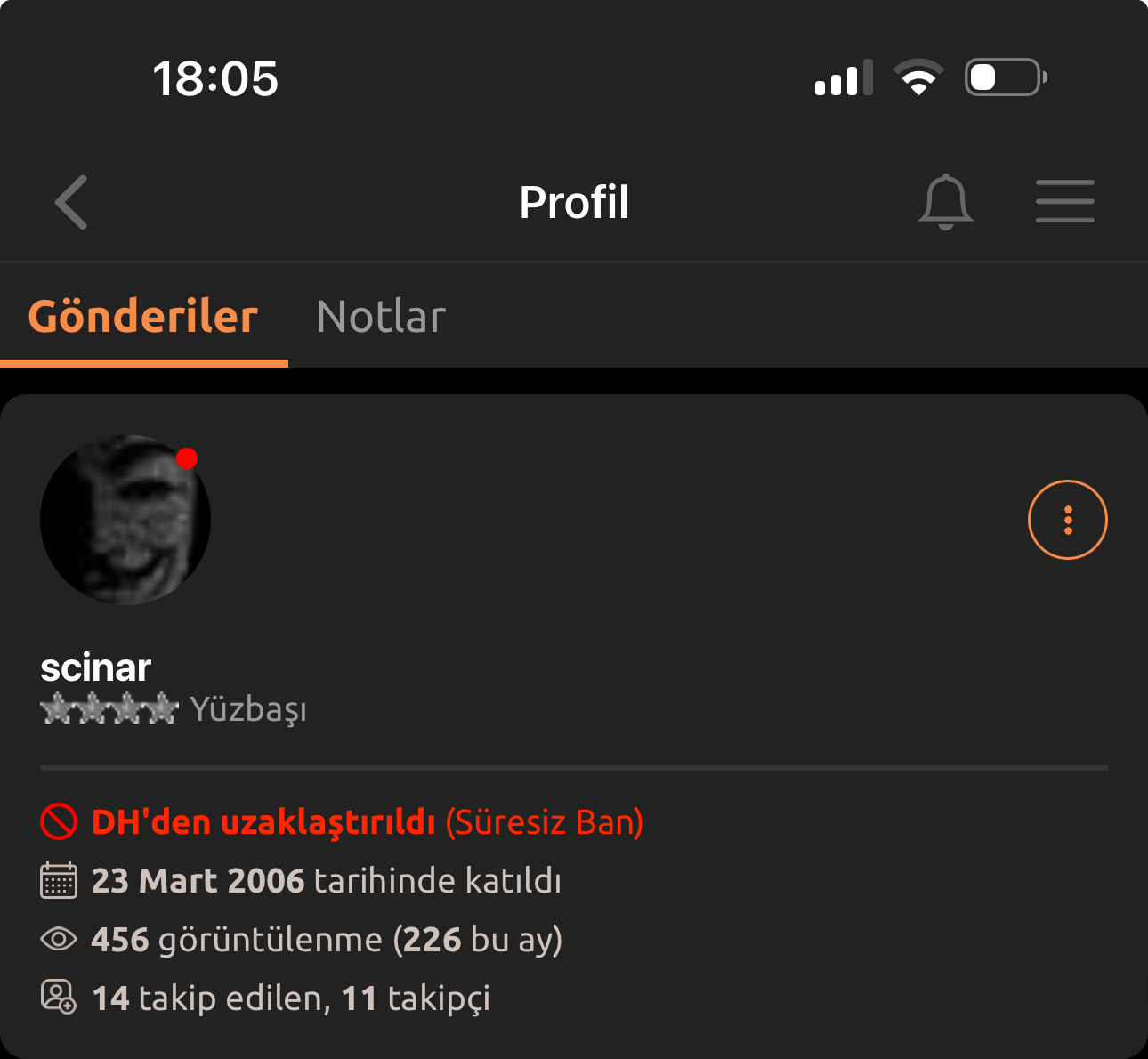This screenshot has width=1148, height=1059.
Task: Tap the Yüzbaşı rank label
Action: point(248,710)
